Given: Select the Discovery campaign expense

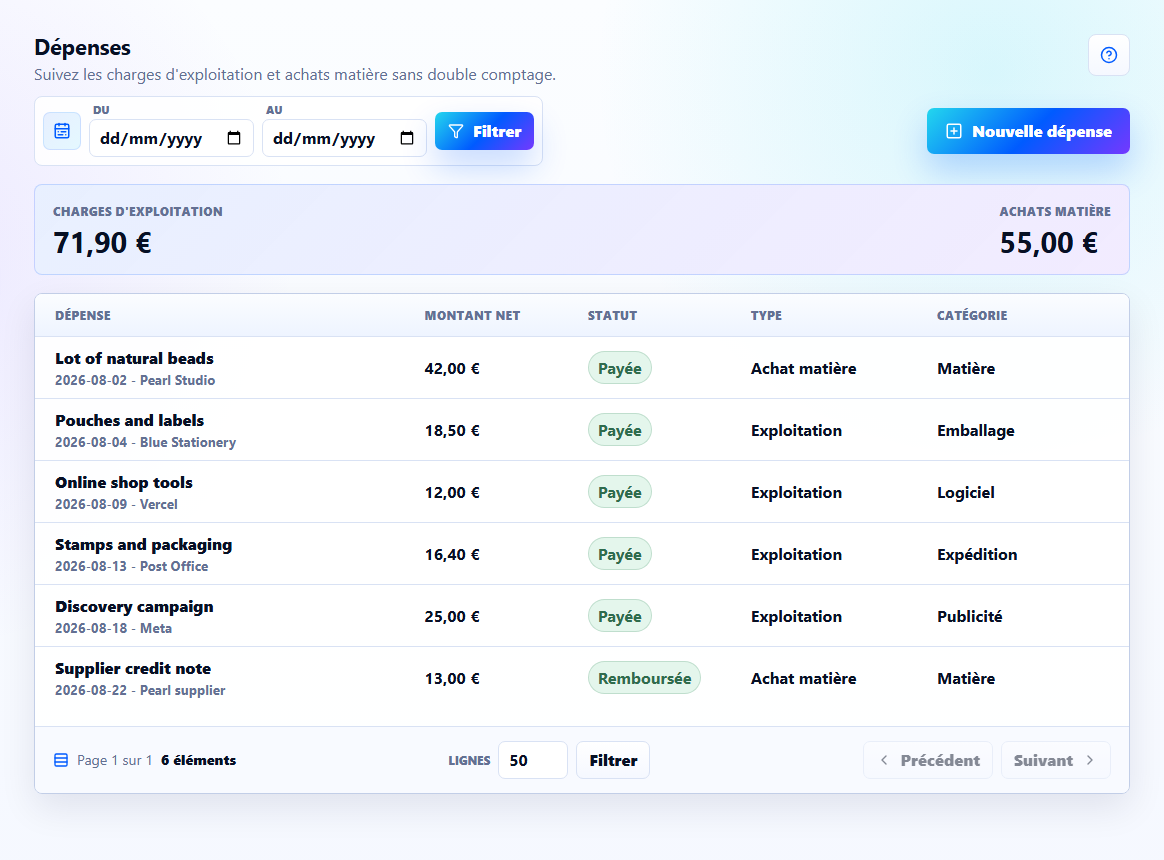Looking at the screenshot, I should tap(582, 616).
